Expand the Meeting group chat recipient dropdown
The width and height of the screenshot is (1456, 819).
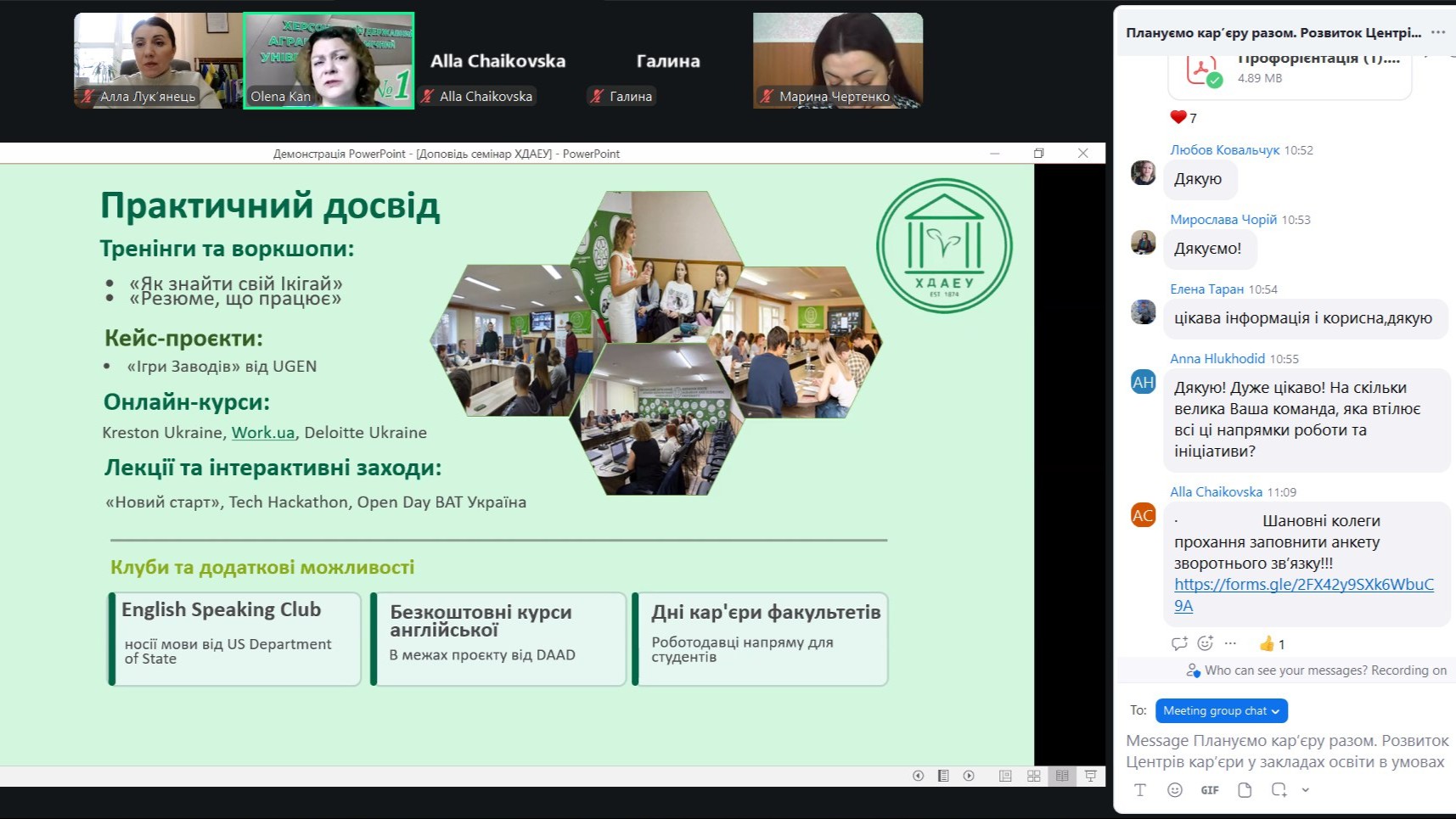[x=1221, y=711]
